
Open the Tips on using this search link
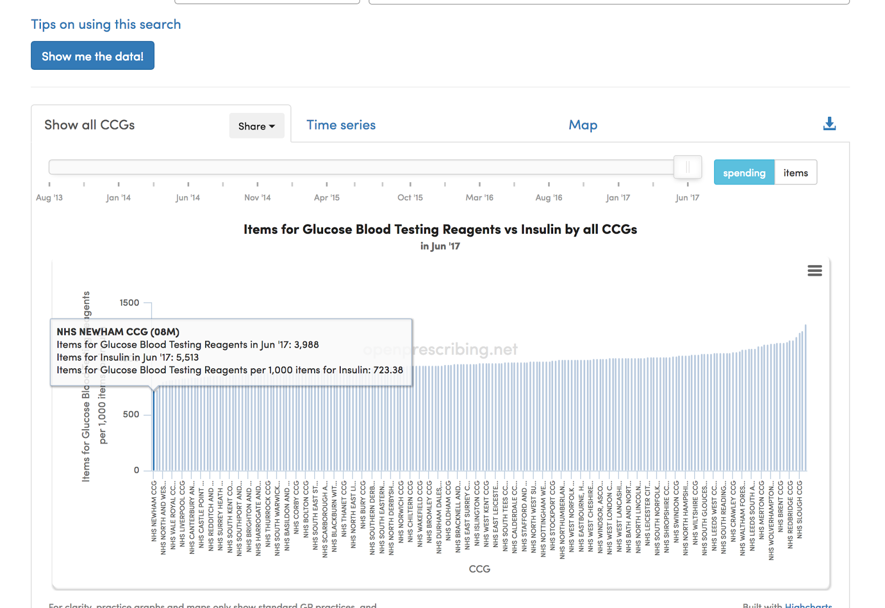point(106,24)
